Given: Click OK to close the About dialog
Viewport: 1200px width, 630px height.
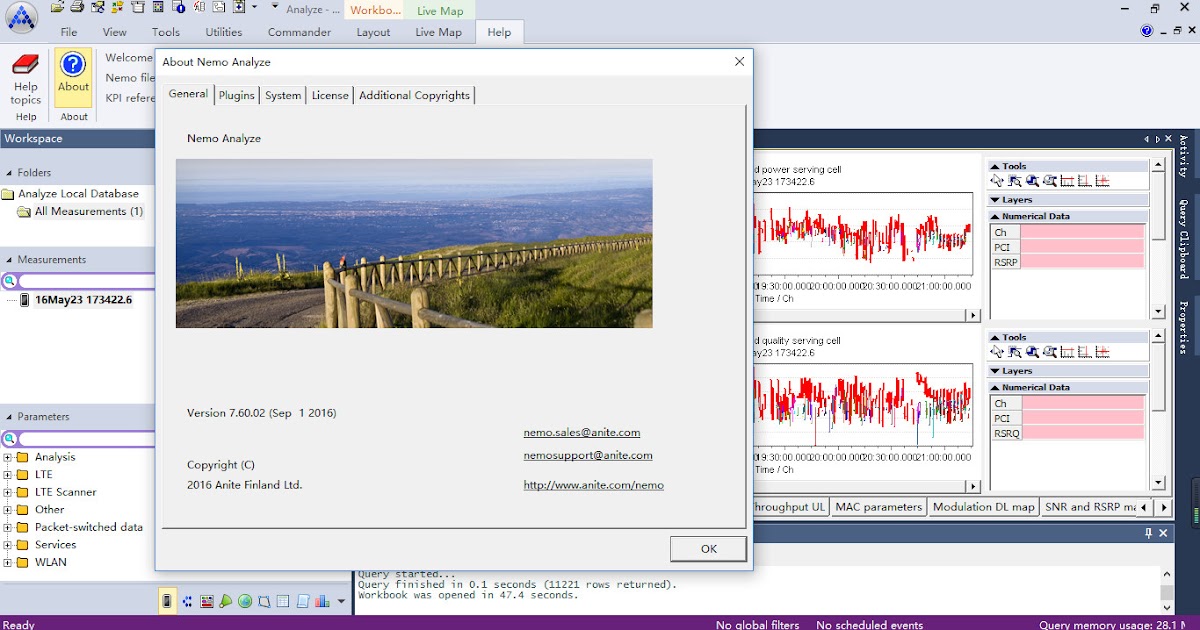Looking at the screenshot, I should [708, 549].
